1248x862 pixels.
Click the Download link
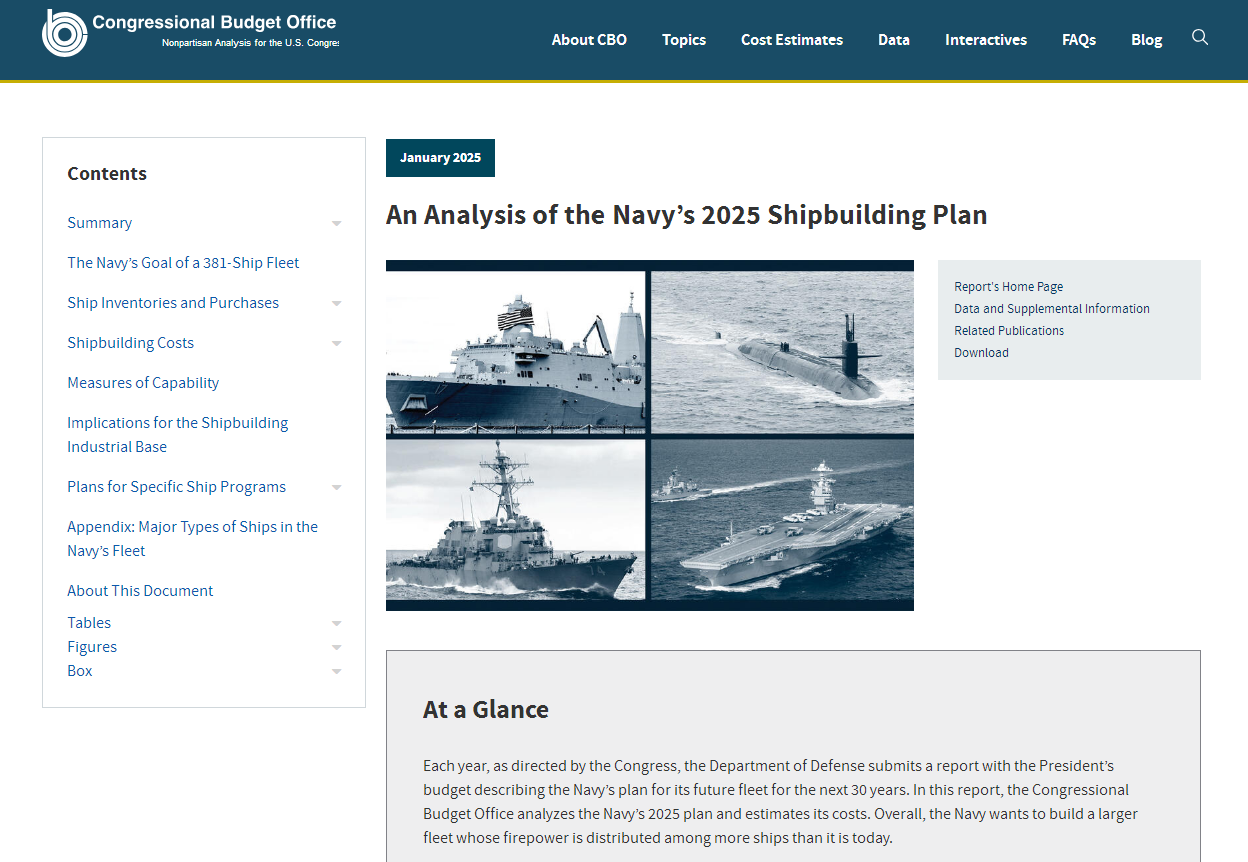coord(981,353)
